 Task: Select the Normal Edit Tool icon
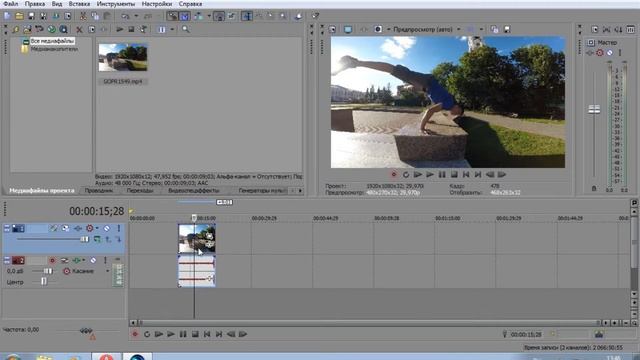[x=247, y=16]
